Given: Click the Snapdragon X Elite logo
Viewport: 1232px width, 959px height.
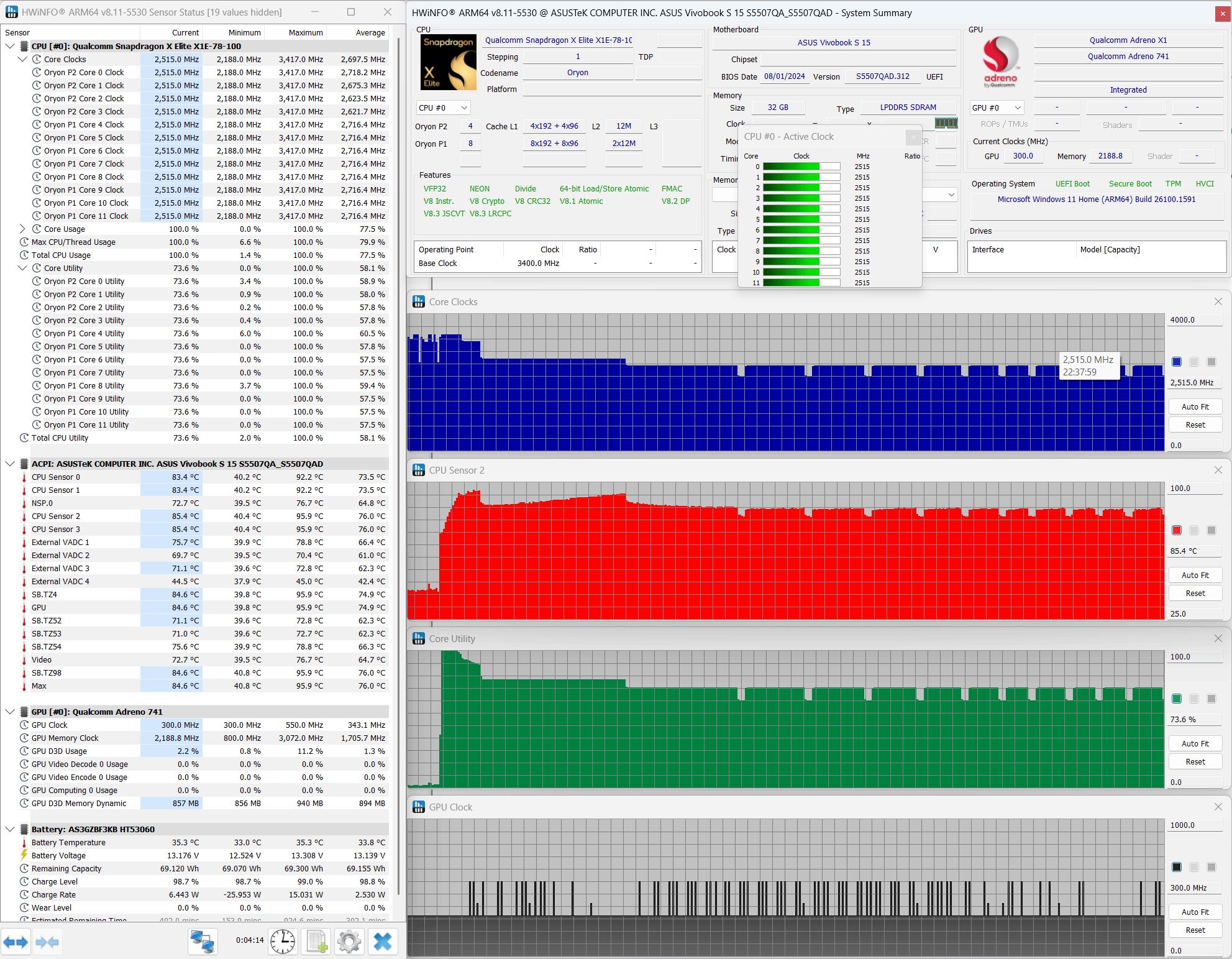Looking at the screenshot, I should coord(449,62).
